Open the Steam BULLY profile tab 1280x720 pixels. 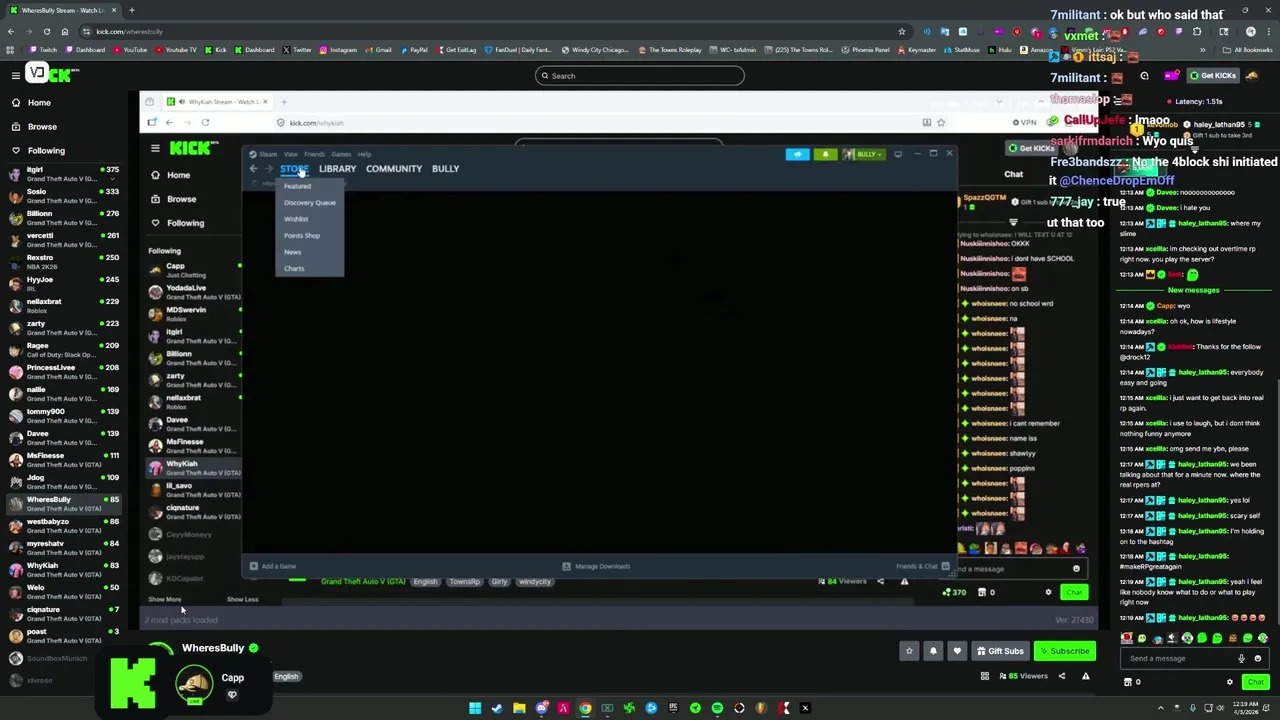[x=445, y=169]
